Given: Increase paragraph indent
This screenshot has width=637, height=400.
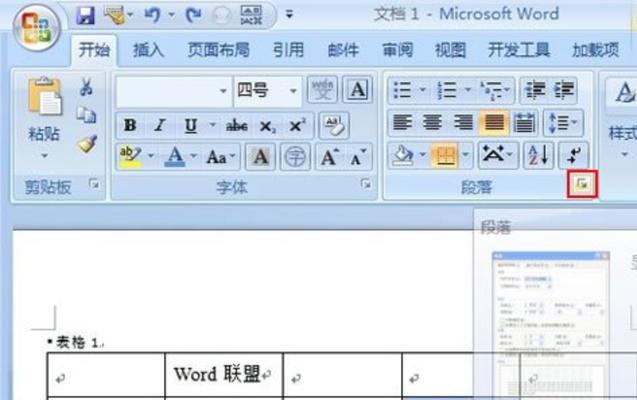Looking at the screenshot, I should [x=564, y=90].
